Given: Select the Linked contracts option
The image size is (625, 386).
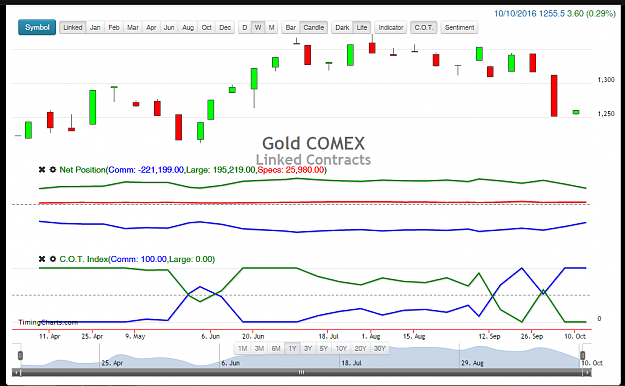Looking at the screenshot, I should [x=73, y=28].
